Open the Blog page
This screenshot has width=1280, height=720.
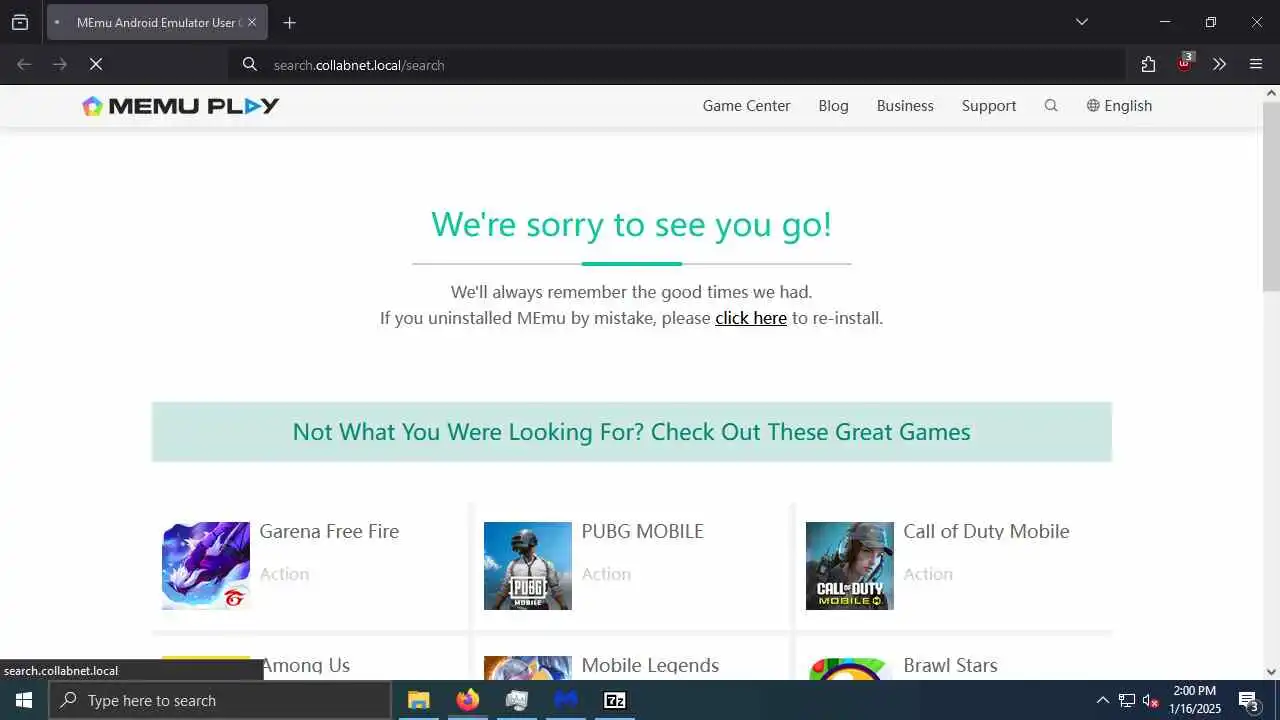[833, 106]
